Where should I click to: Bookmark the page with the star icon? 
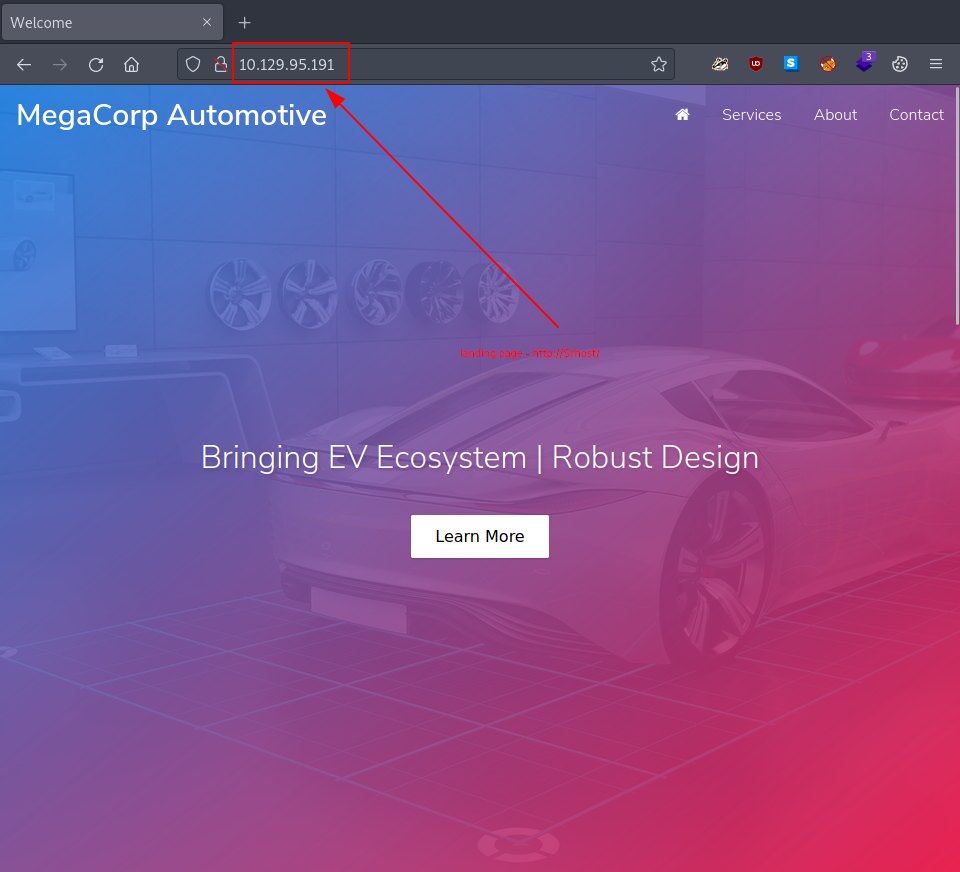click(x=659, y=64)
